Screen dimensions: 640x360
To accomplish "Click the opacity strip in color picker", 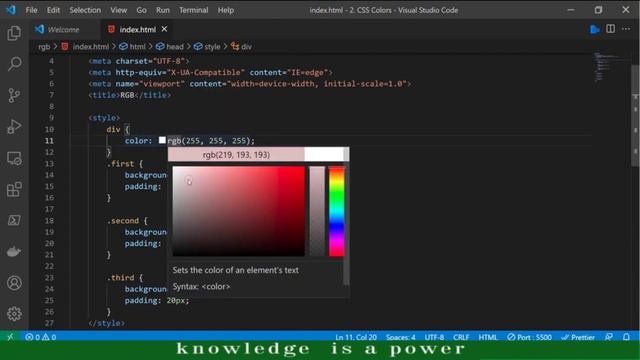I will [317, 211].
